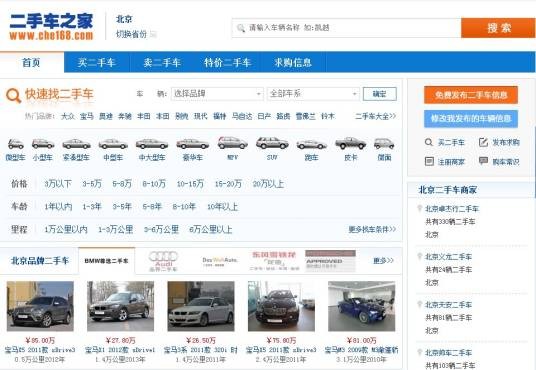The image size is (536, 370).
Task: Click the chat bubble icon beside 购车常识
Action: (483, 161)
